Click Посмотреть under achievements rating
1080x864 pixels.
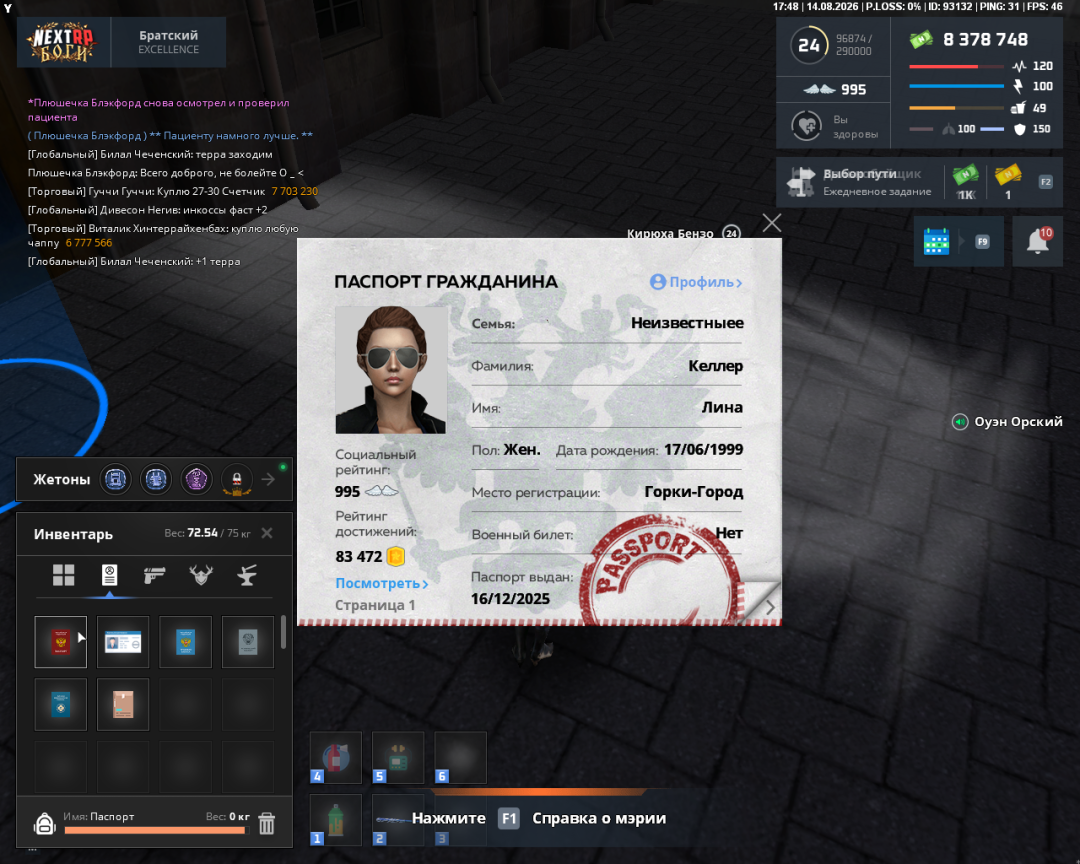point(382,584)
